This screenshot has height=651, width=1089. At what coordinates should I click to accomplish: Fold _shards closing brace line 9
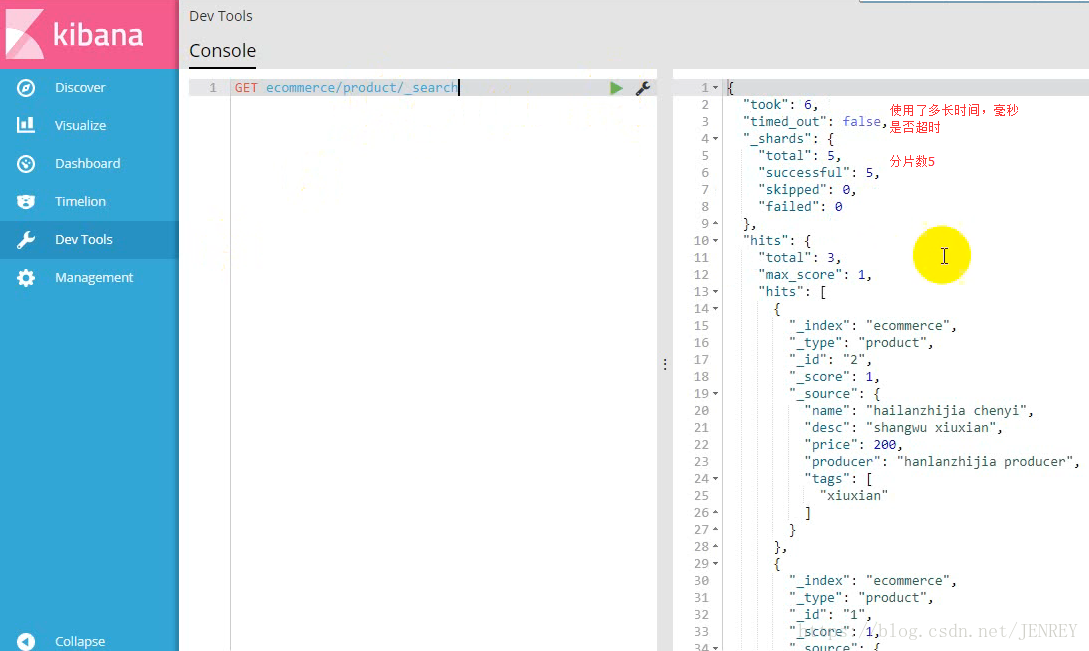[x=715, y=224]
